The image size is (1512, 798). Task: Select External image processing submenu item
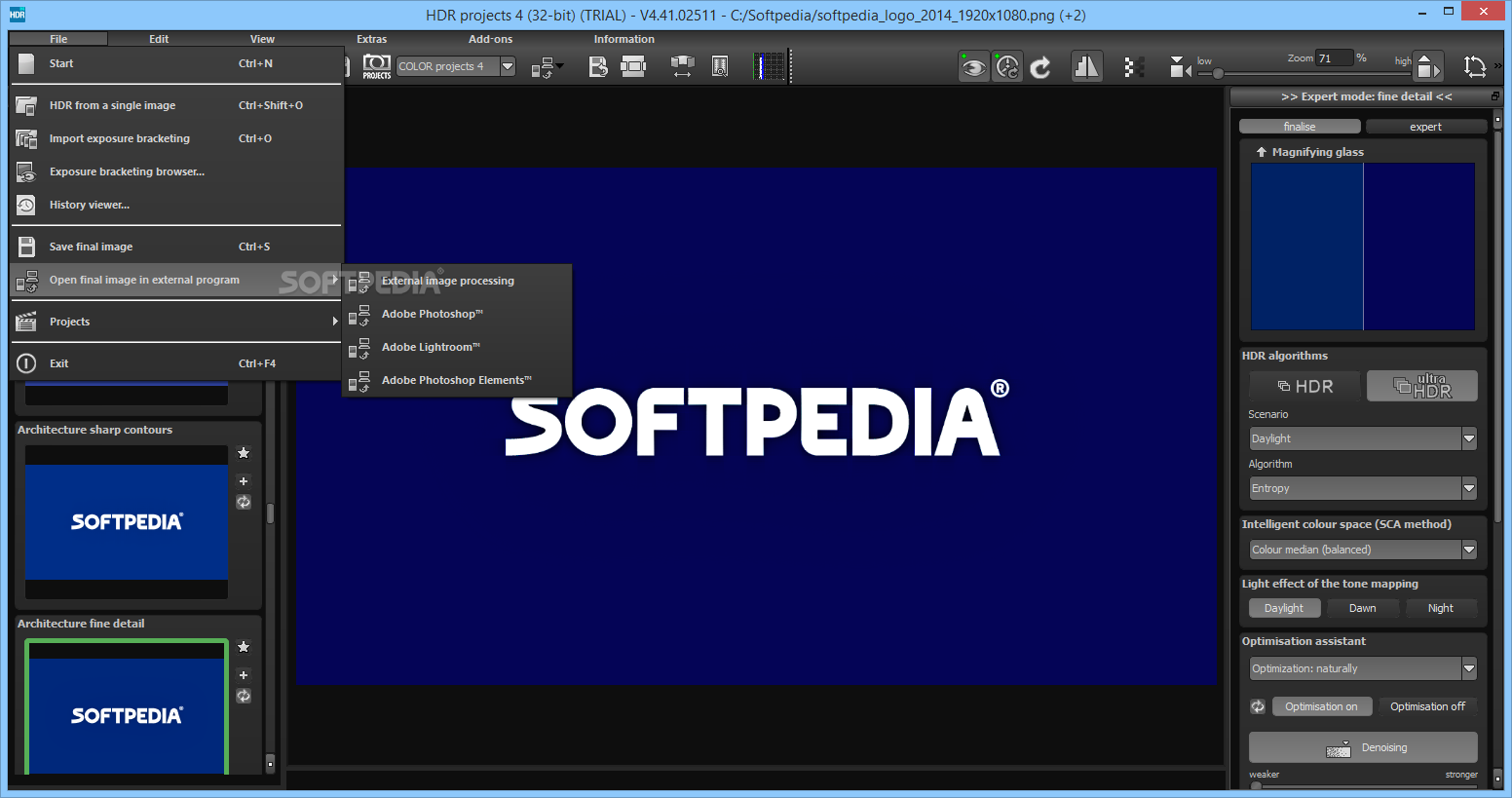pos(457,281)
